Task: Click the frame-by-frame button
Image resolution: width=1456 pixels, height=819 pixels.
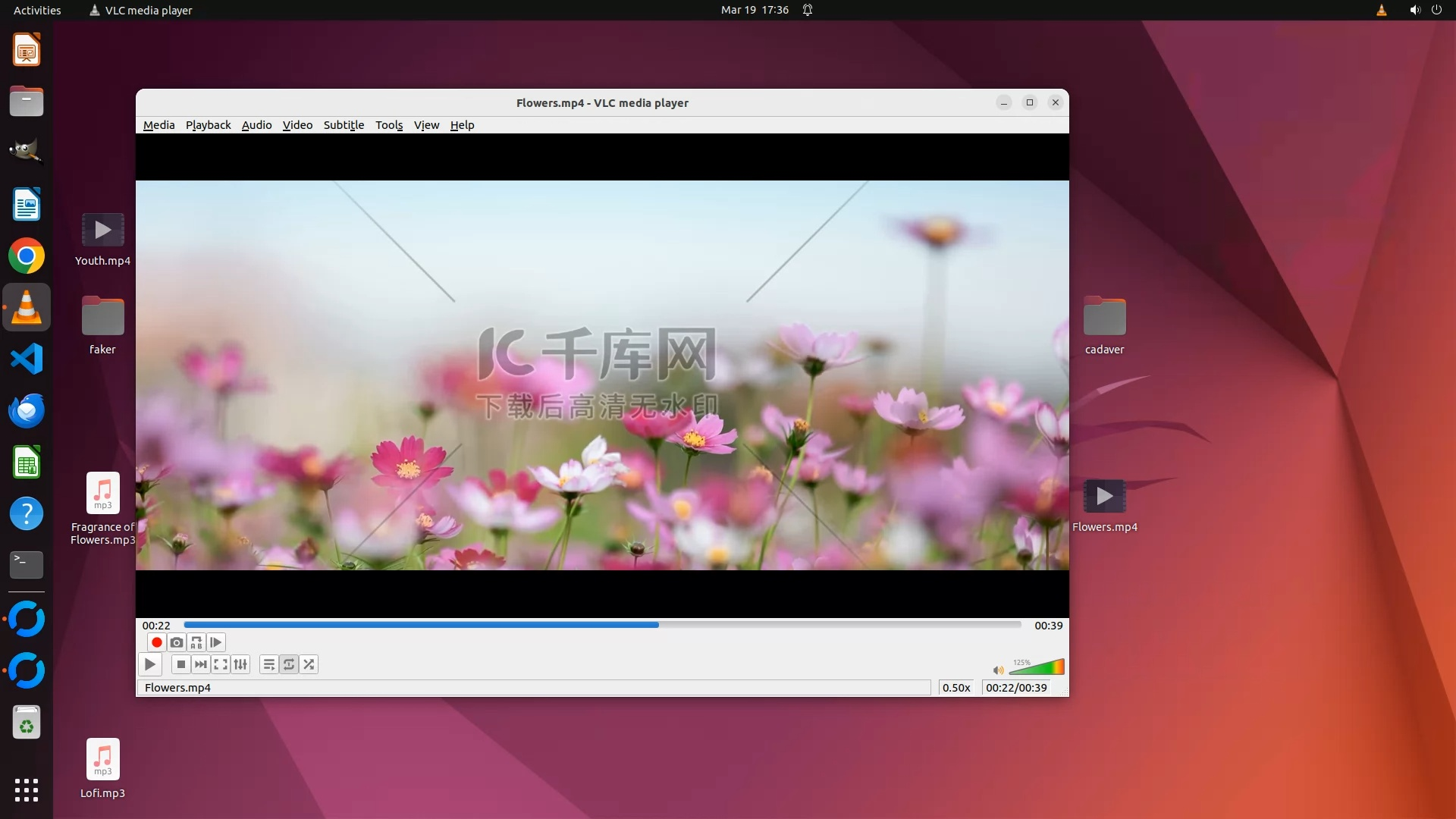Action: pos(216,642)
